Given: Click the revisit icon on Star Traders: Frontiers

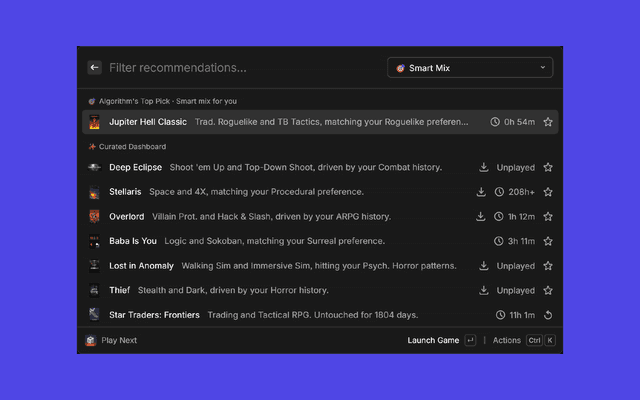Looking at the screenshot, I should coord(548,315).
